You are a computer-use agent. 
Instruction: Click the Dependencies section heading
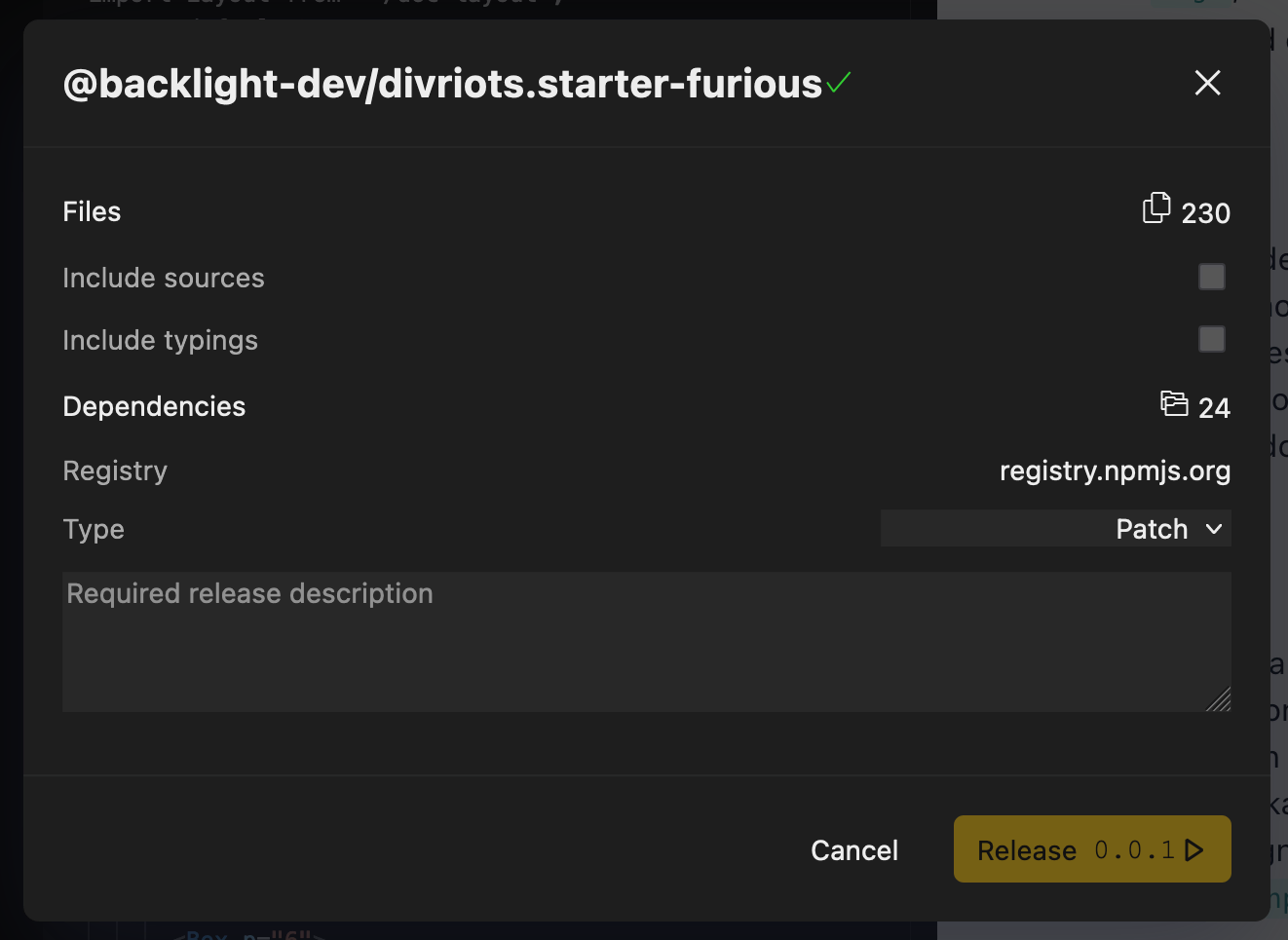point(154,407)
